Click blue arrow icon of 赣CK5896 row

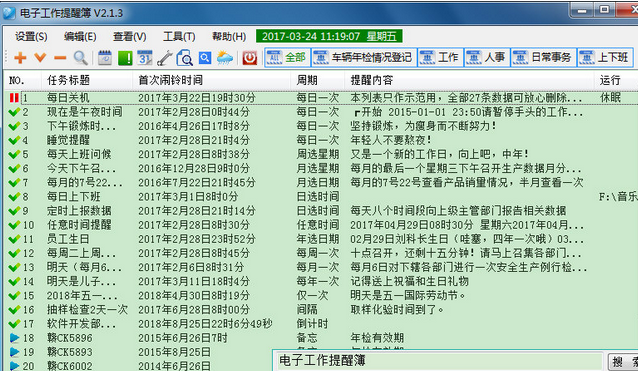[14, 338]
